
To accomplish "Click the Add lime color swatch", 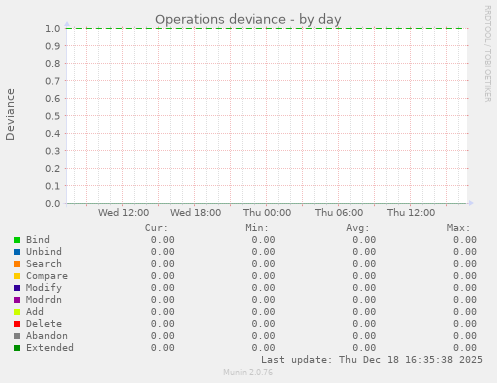I will [x=17, y=312].
